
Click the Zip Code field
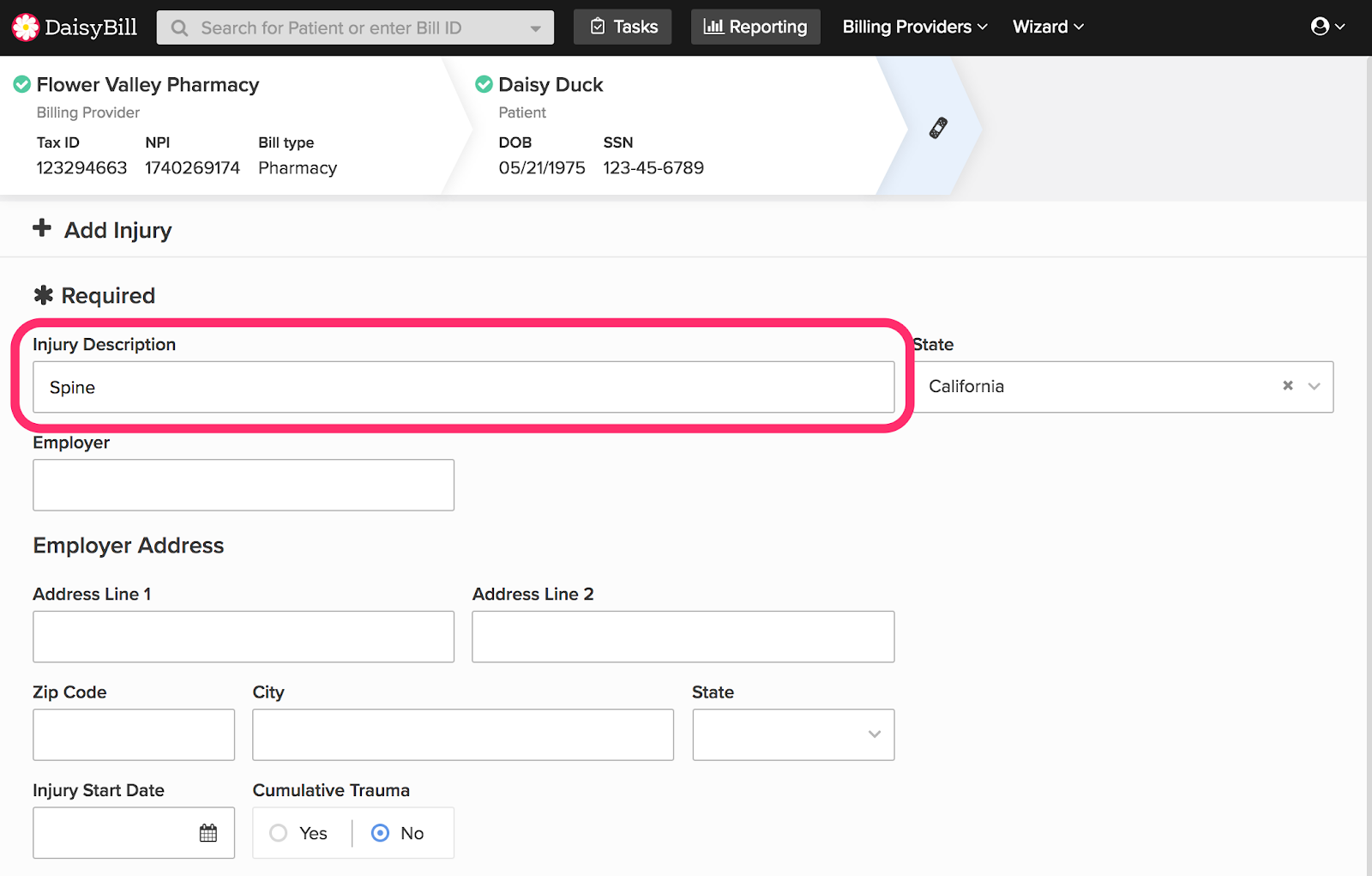[134, 734]
